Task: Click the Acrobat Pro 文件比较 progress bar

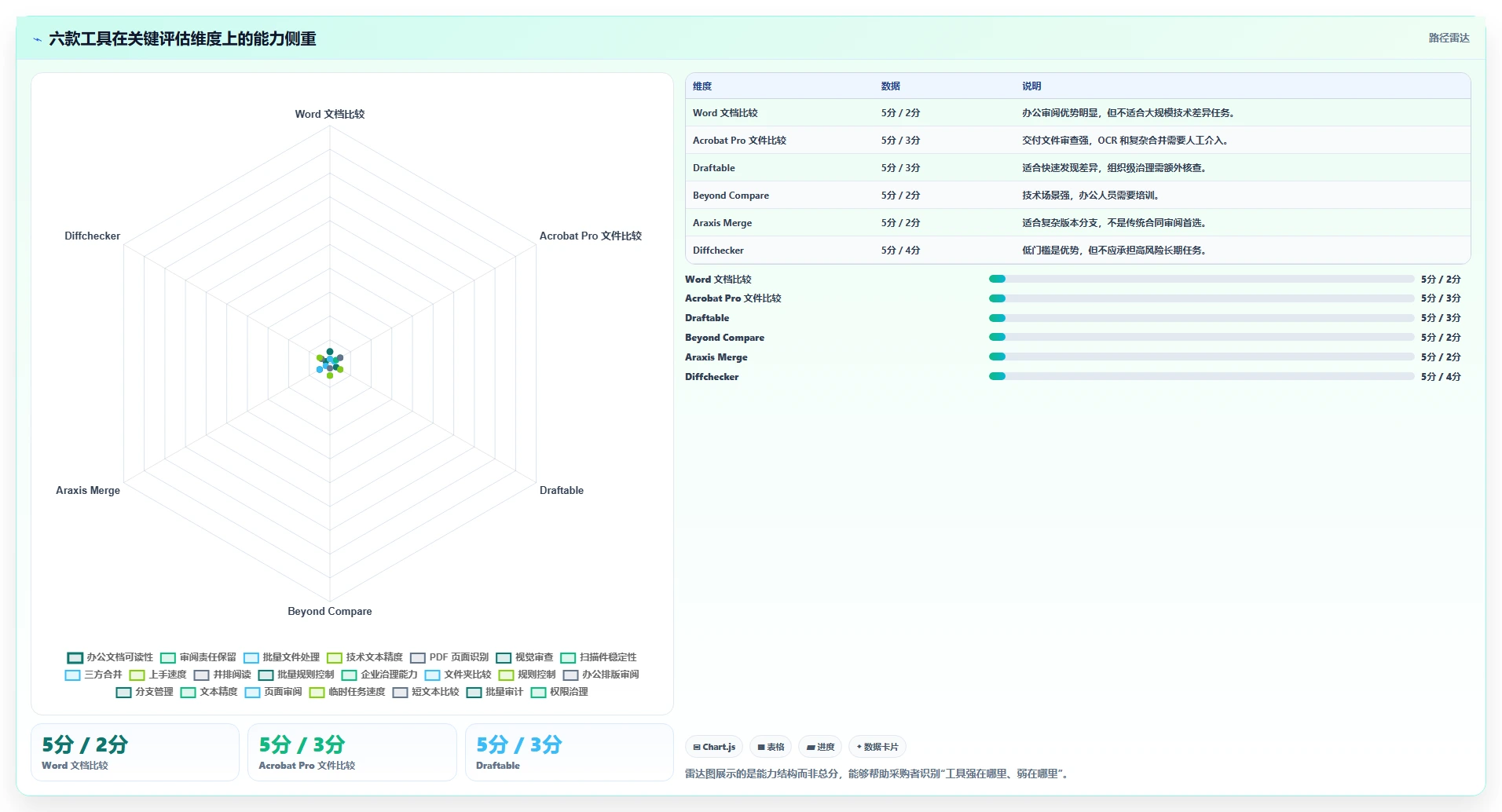Action: pyautogui.click(x=1201, y=298)
